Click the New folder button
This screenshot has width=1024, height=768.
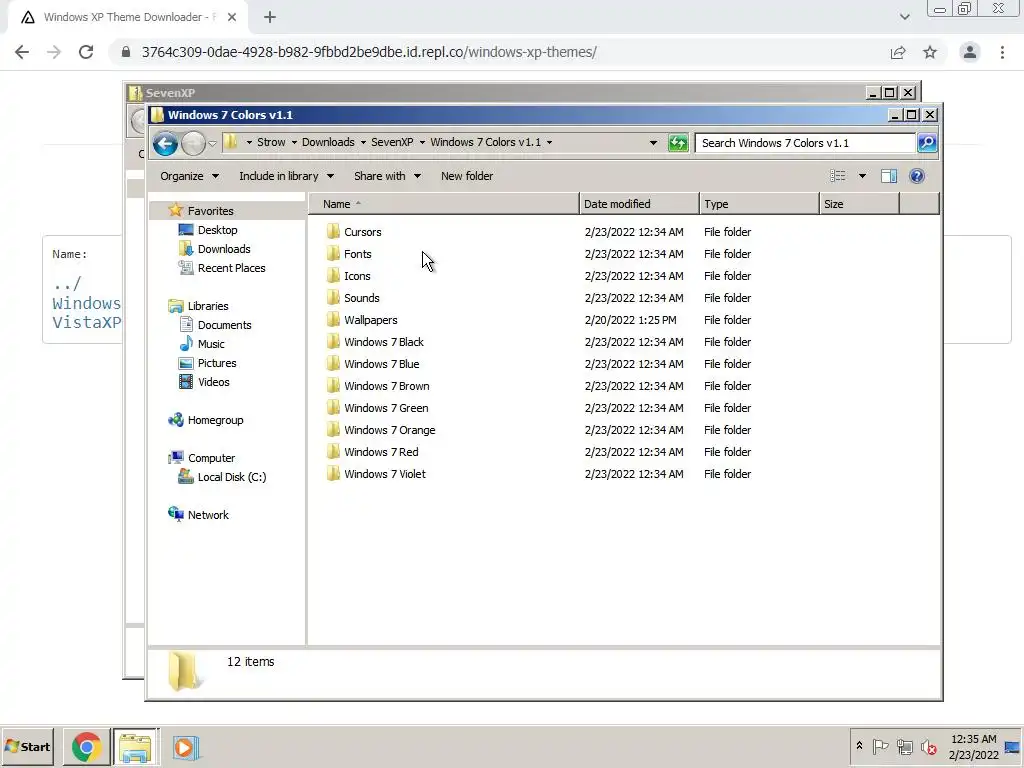(x=467, y=176)
